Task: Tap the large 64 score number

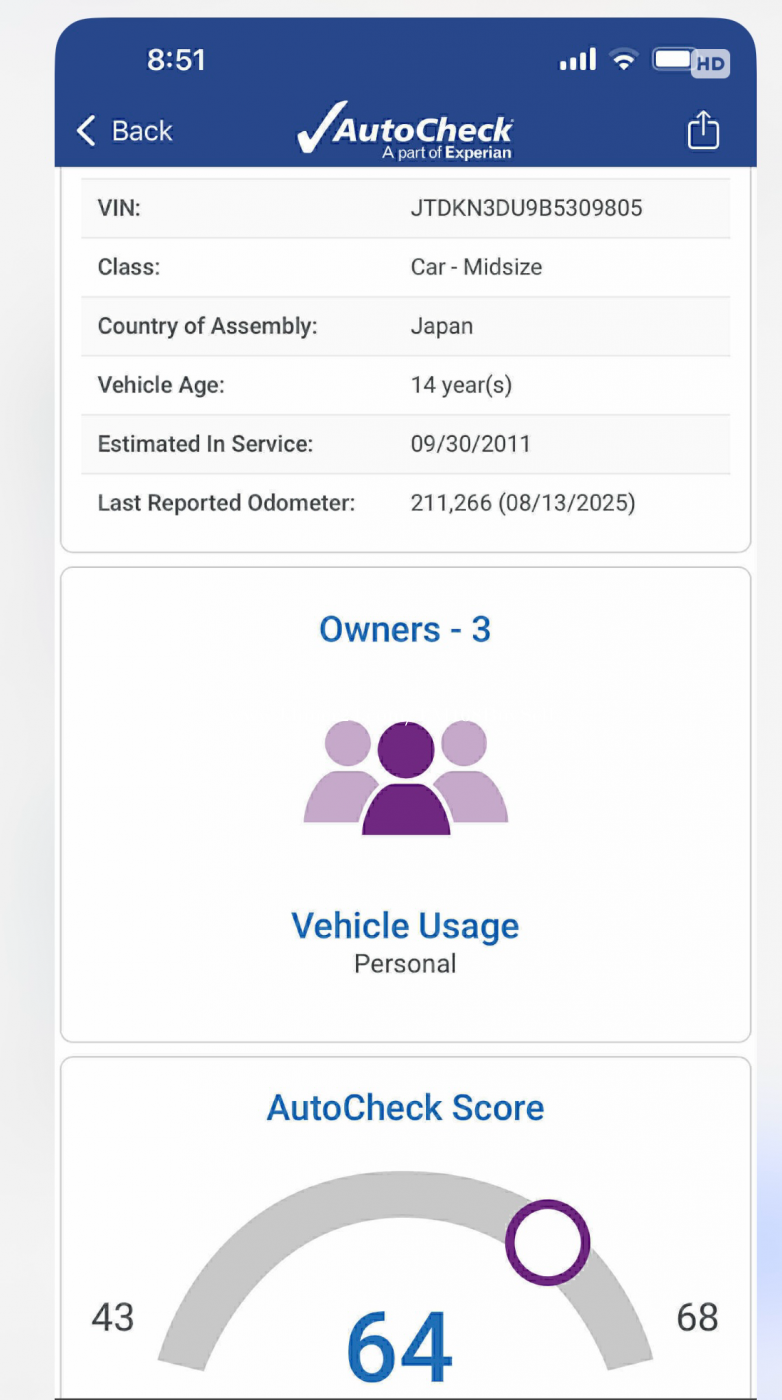Action: (x=400, y=1345)
